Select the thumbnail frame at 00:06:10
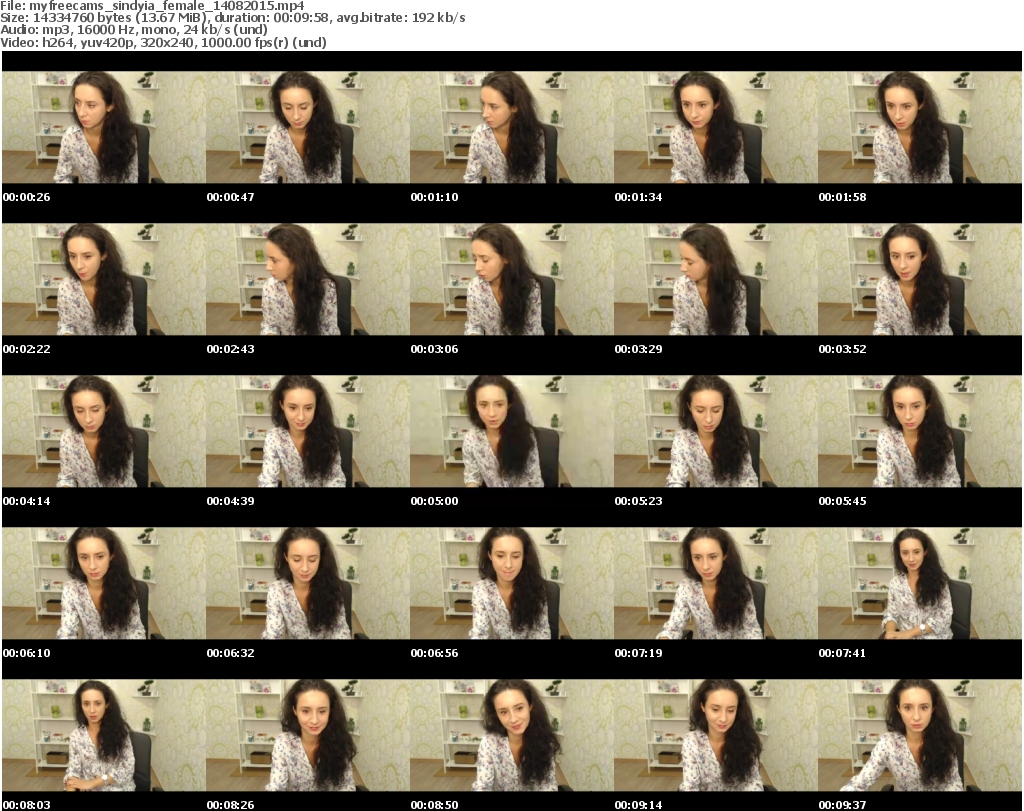 (x=104, y=584)
